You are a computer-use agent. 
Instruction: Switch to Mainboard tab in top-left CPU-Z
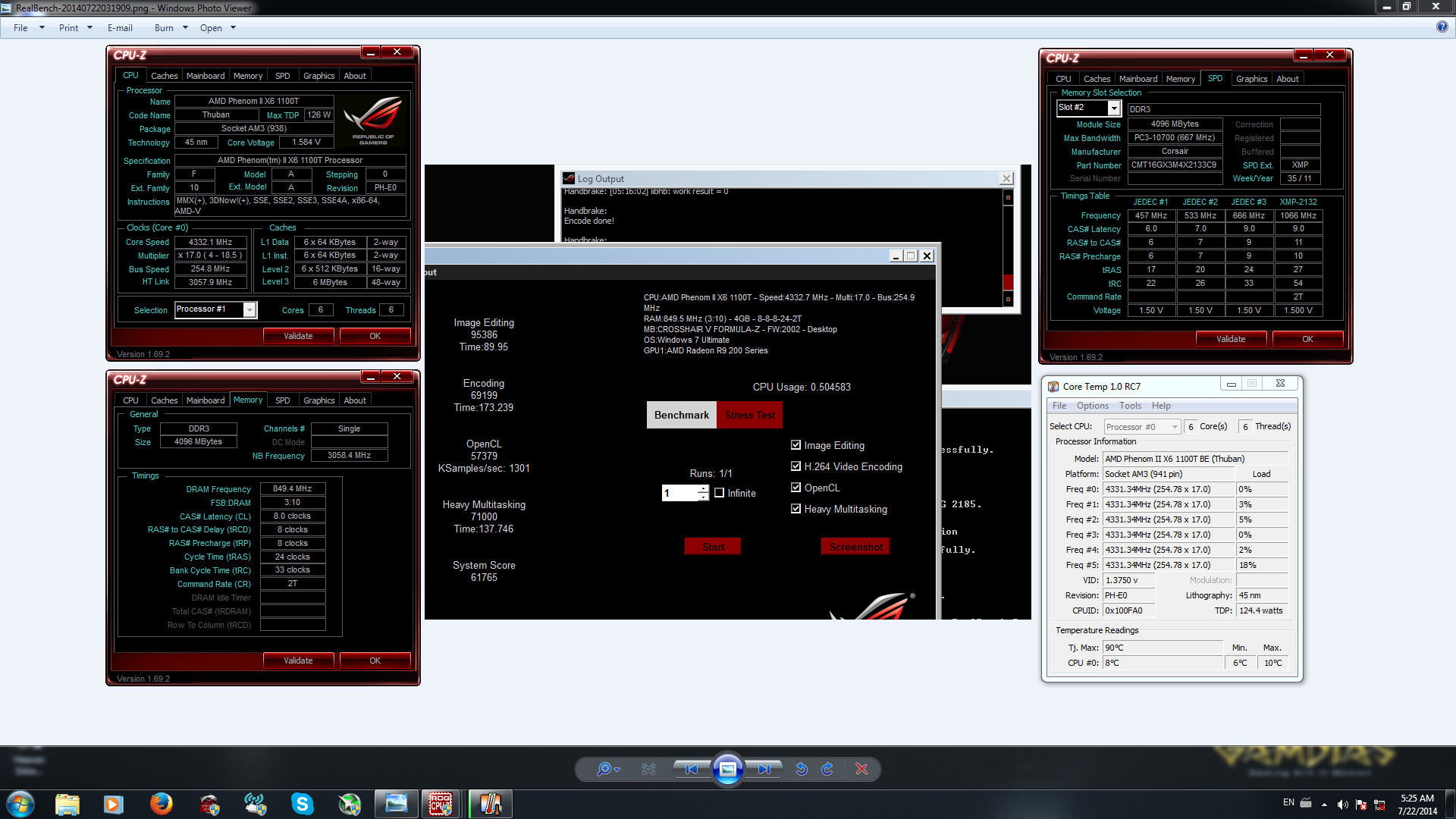pos(206,76)
